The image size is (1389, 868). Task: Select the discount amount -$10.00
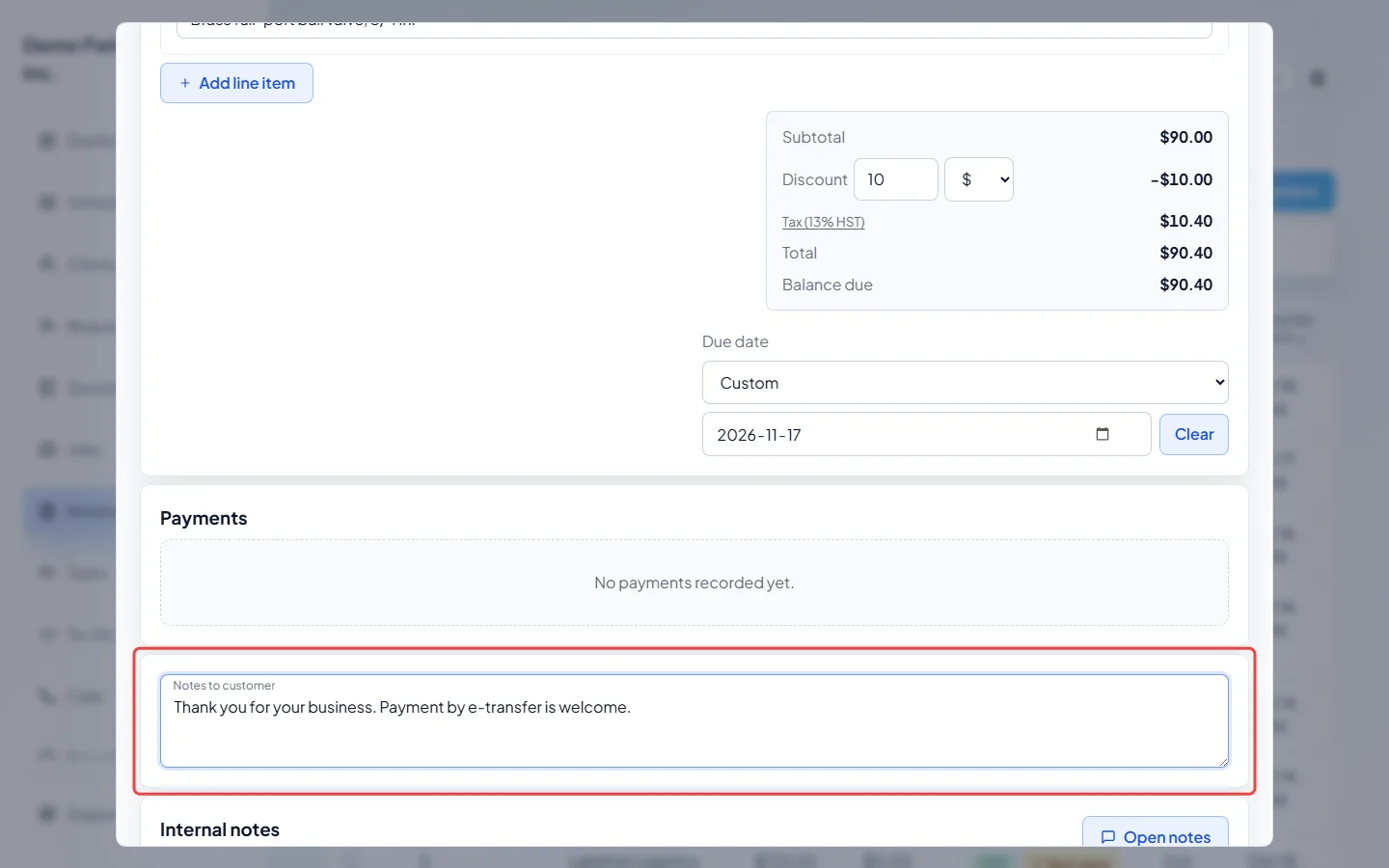point(1182,179)
